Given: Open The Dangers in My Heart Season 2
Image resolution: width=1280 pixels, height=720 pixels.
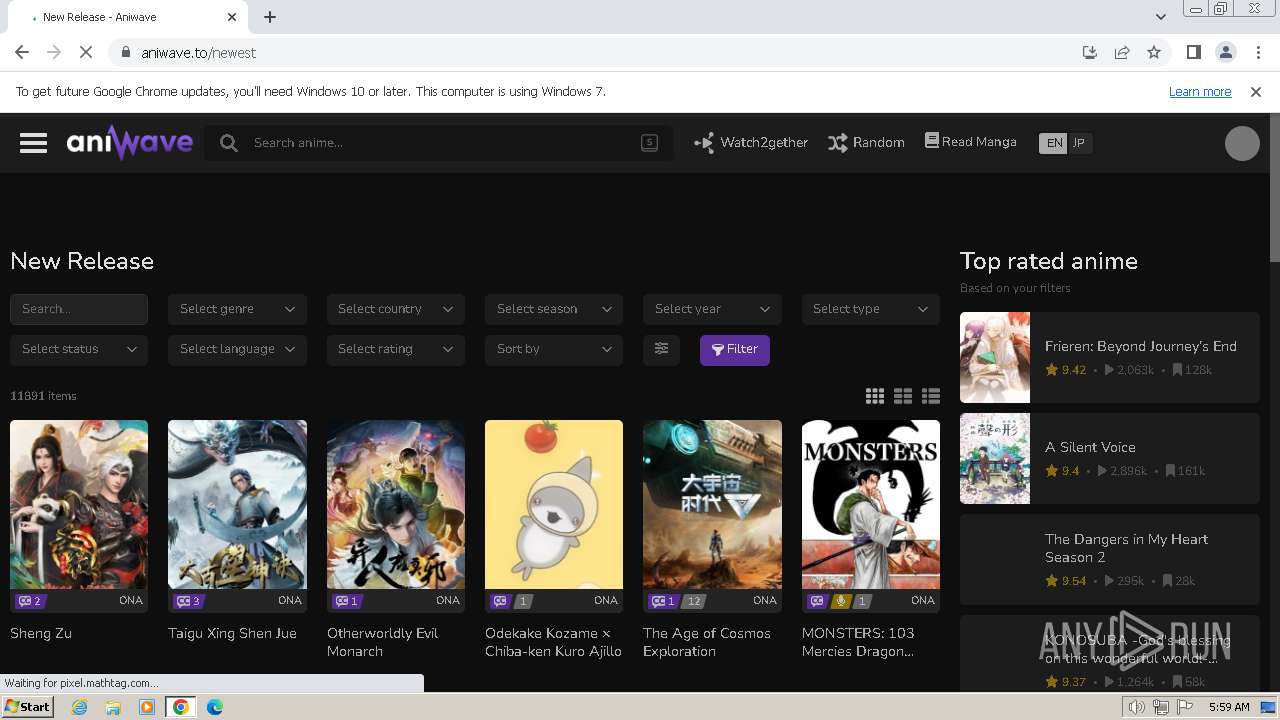Looking at the screenshot, I should click(1110, 559).
